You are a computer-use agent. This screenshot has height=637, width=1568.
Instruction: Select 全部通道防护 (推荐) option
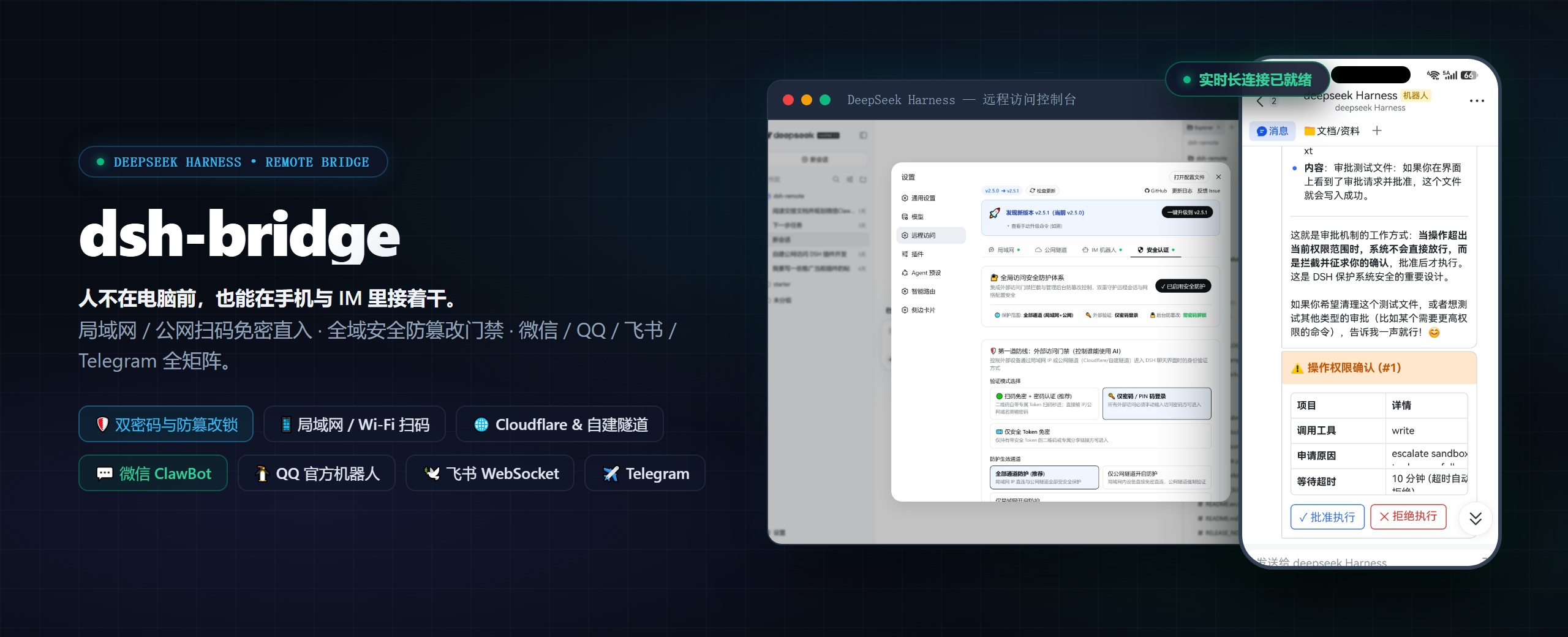1044,477
